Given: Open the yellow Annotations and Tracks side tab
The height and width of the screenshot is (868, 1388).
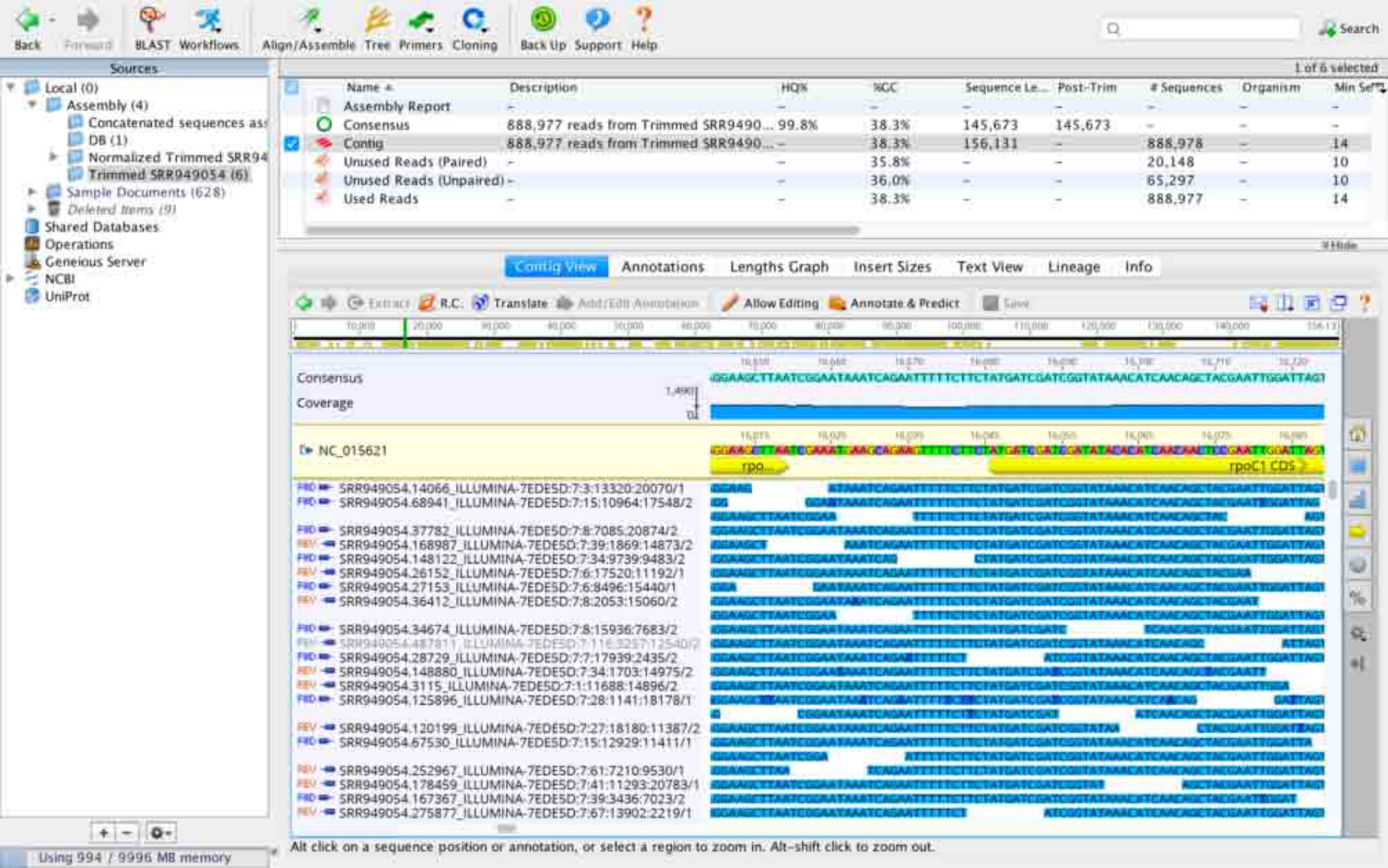Looking at the screenshot, I should tap(1358, 532).
